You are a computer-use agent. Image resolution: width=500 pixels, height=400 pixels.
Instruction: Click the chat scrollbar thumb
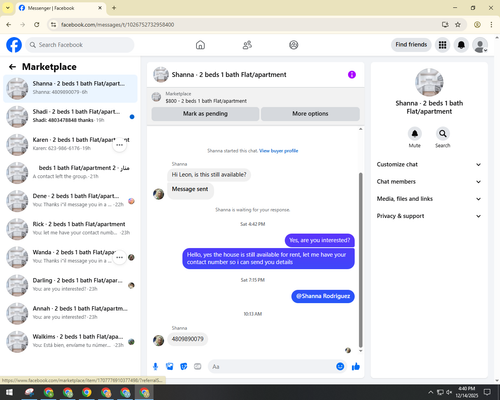point(360,260)
